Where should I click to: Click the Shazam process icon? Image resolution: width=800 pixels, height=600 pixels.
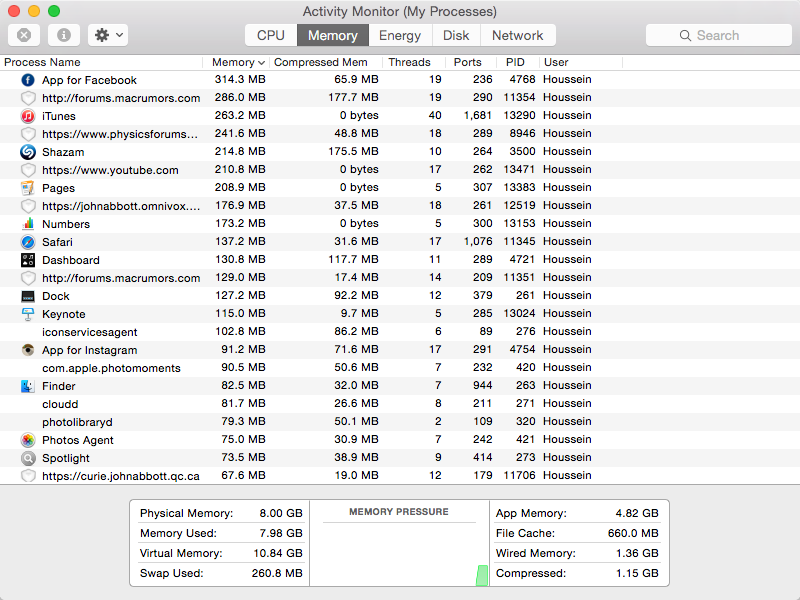pyautogui.click(x=28, y=152)
